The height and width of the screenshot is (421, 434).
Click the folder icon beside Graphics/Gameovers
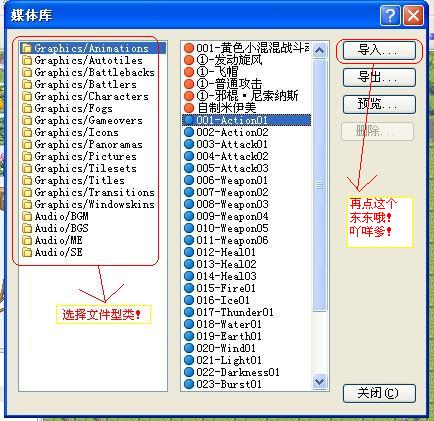coord(26,120)
